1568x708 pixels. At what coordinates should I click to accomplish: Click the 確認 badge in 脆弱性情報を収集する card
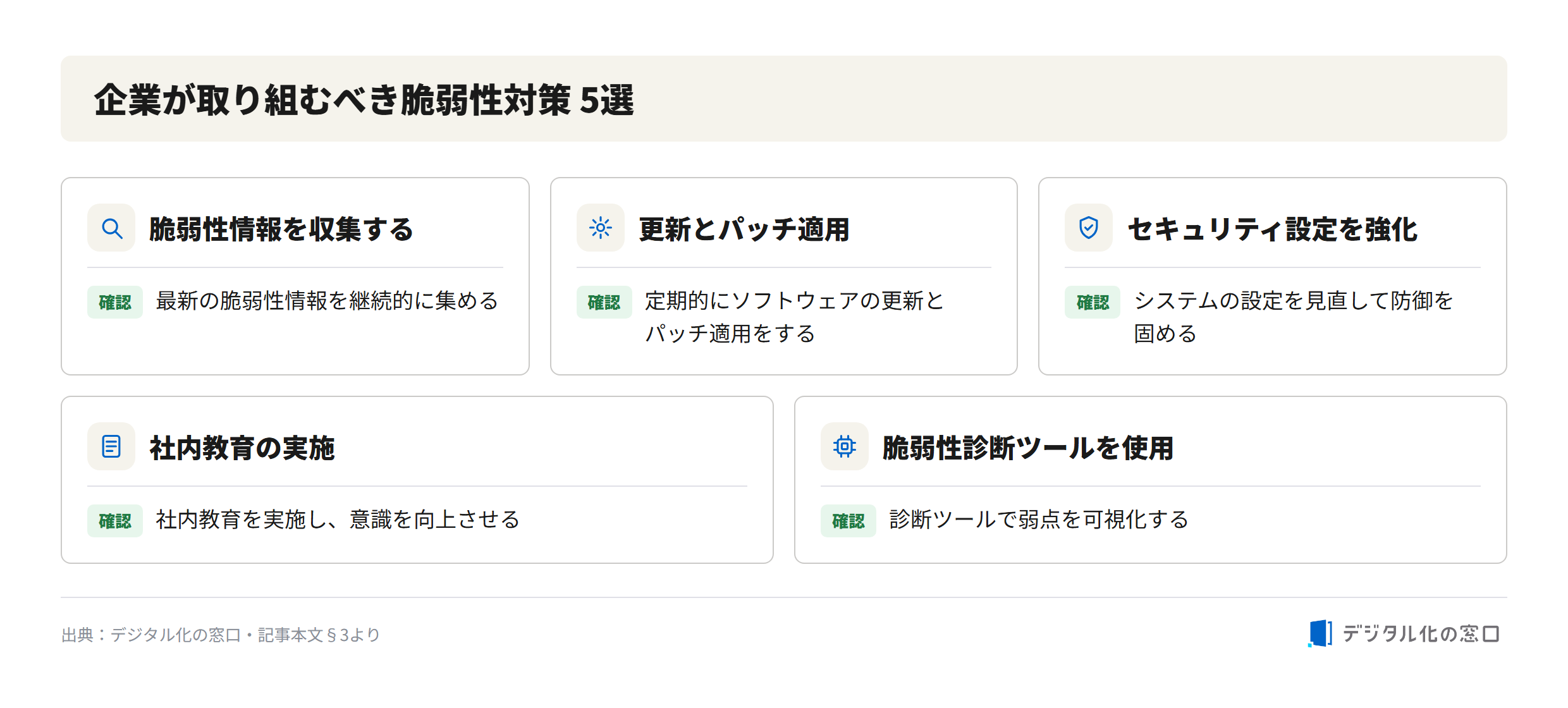(115, 302)
